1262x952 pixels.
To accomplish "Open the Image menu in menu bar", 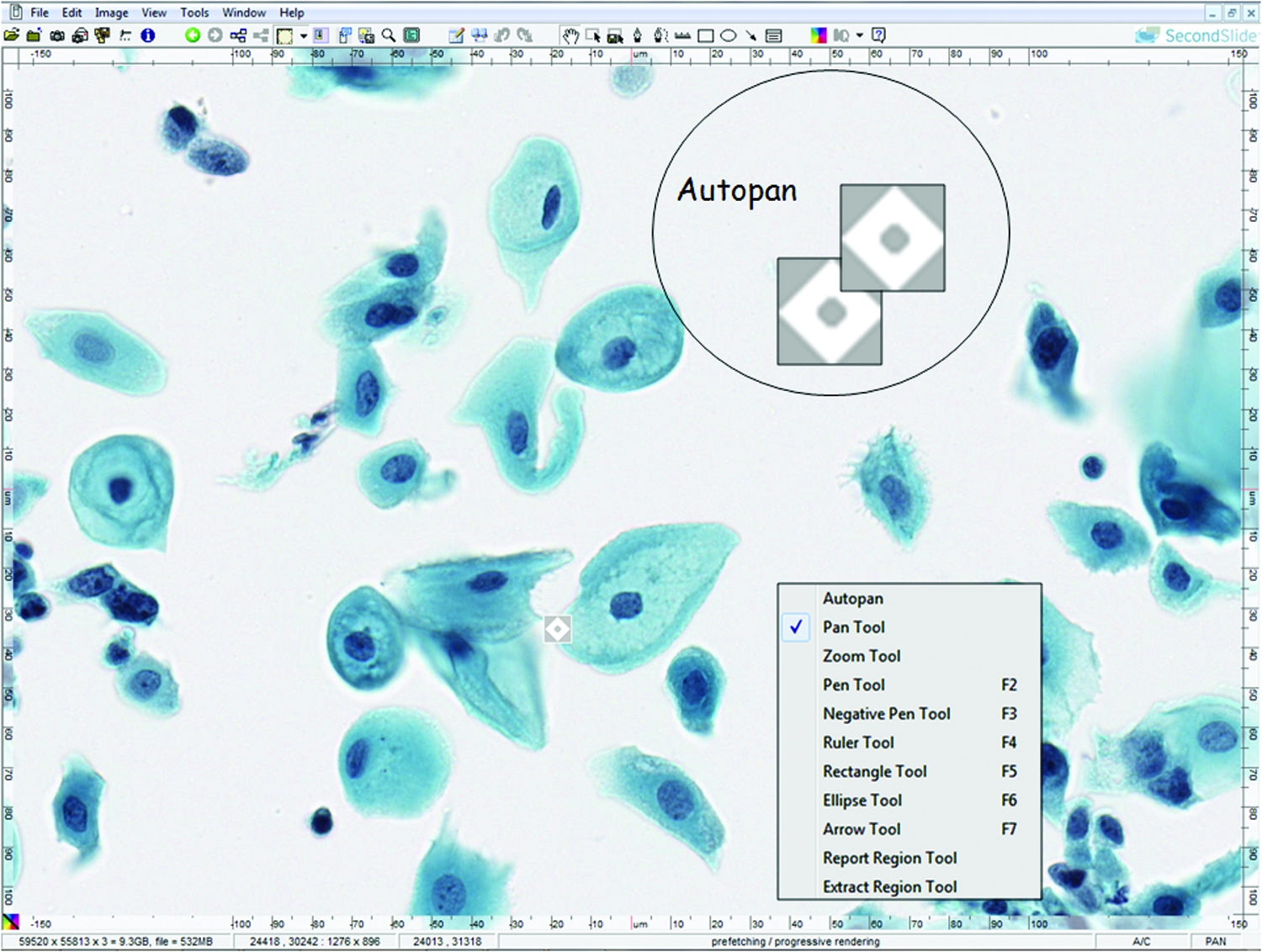I will [111, 13].
